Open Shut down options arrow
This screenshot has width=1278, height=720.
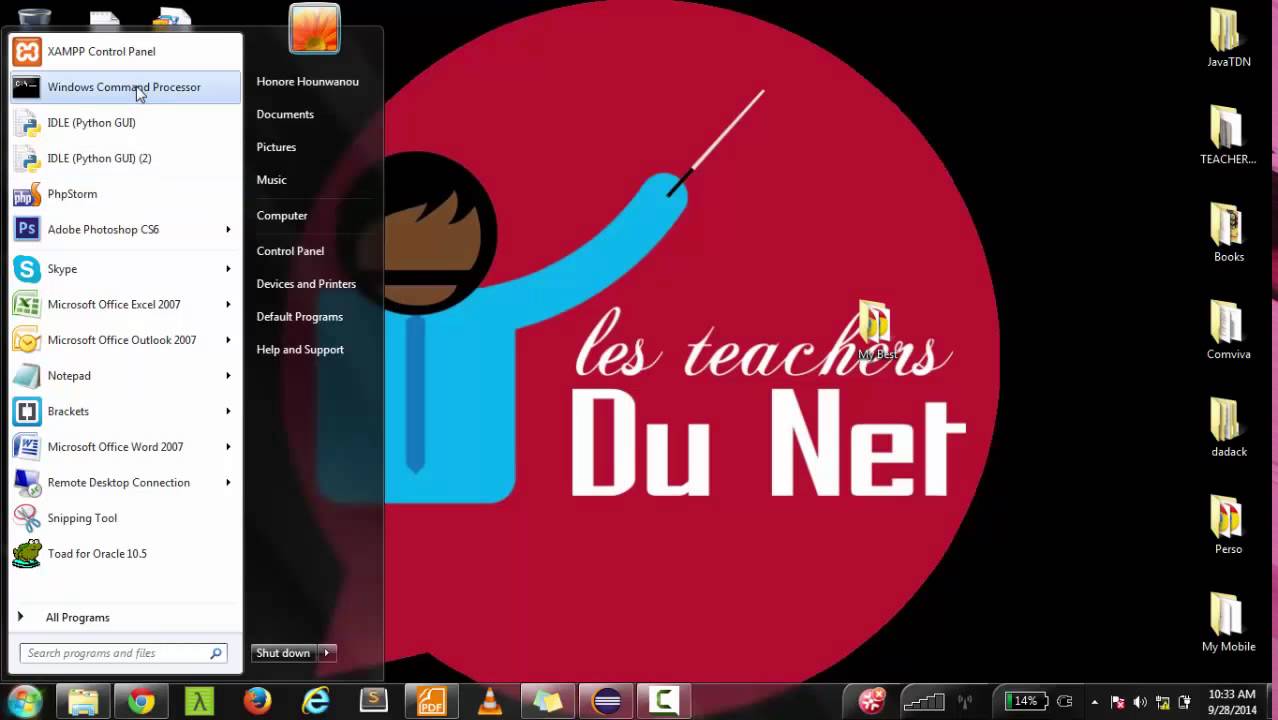326,653
